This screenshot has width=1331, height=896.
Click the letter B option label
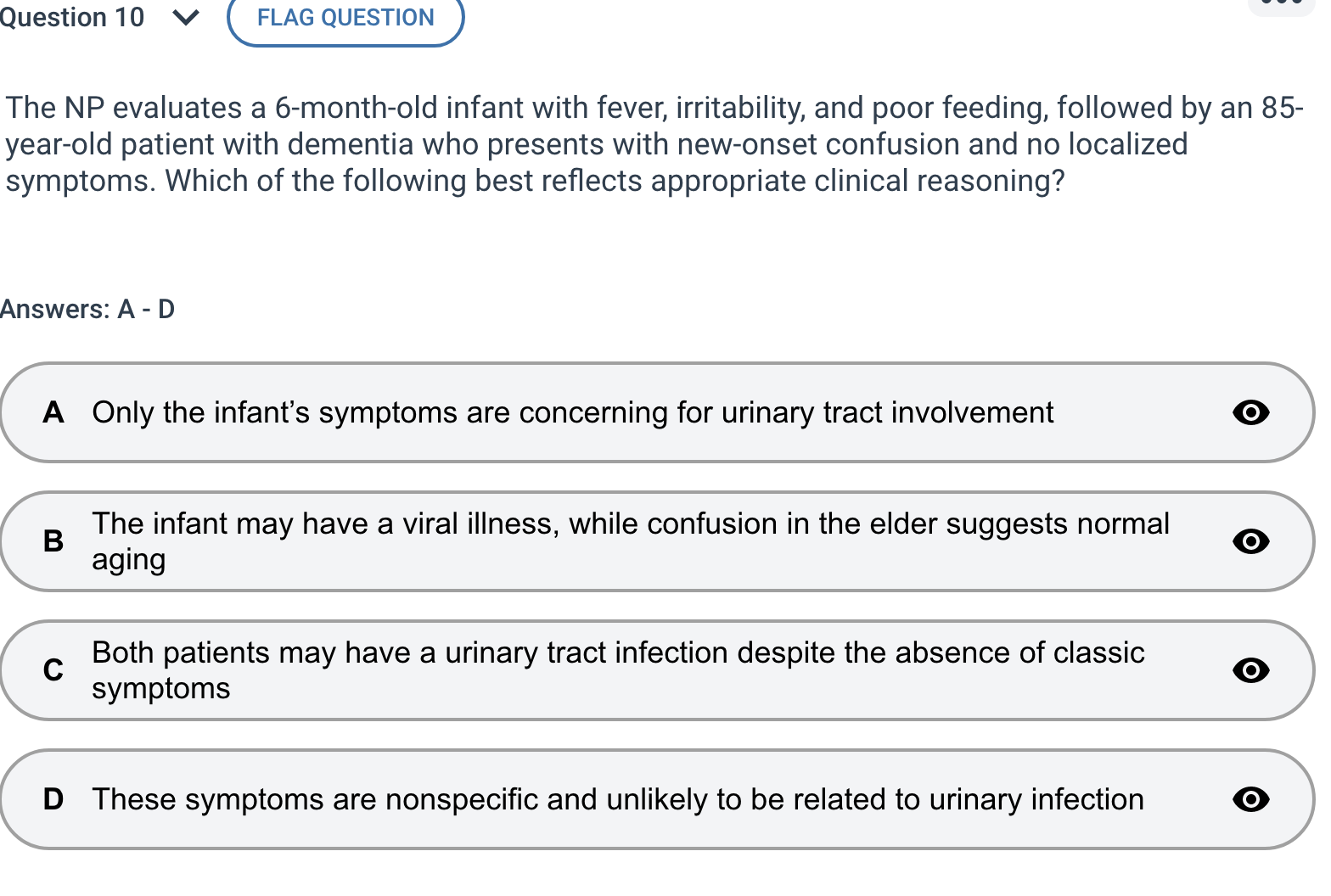point(53,541)
